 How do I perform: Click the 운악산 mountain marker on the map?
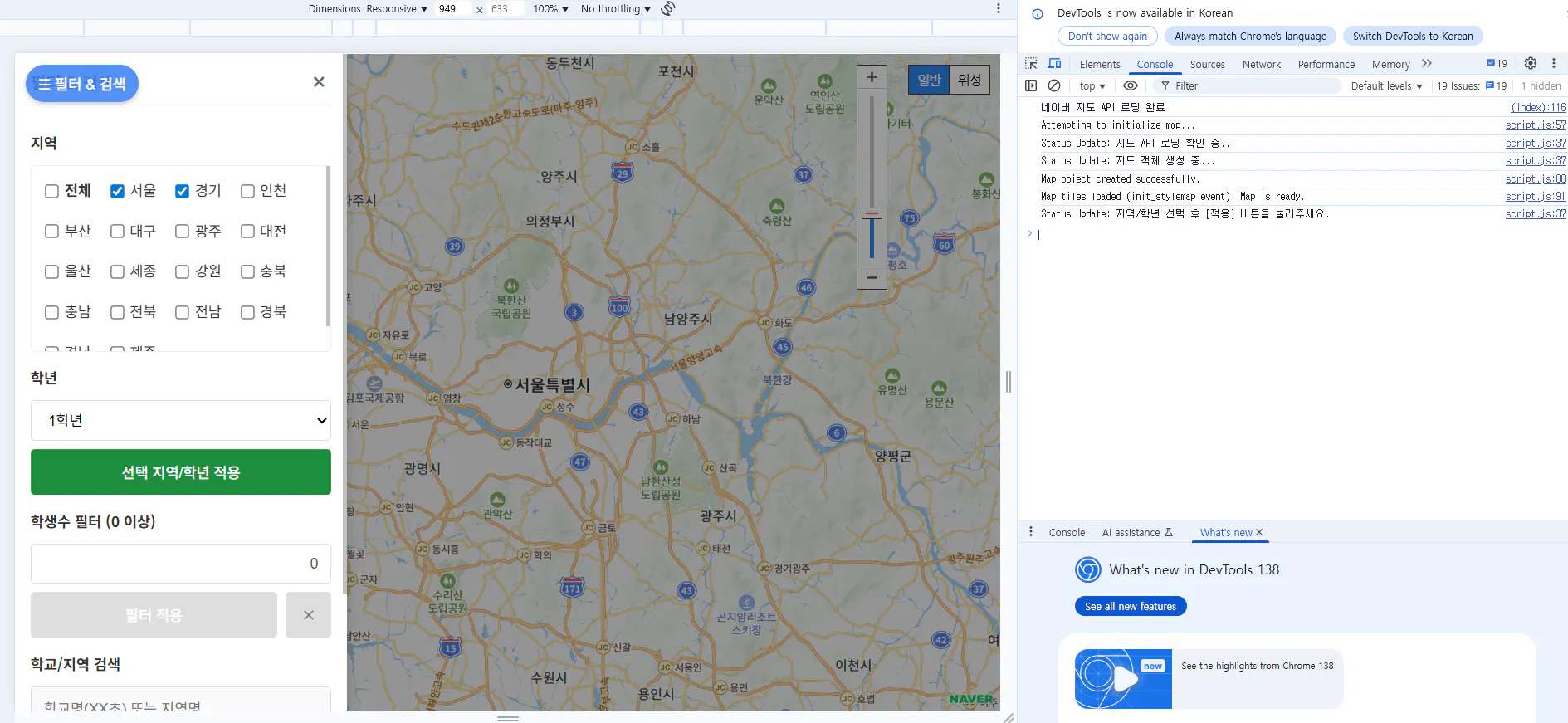[x=769, y=85]
